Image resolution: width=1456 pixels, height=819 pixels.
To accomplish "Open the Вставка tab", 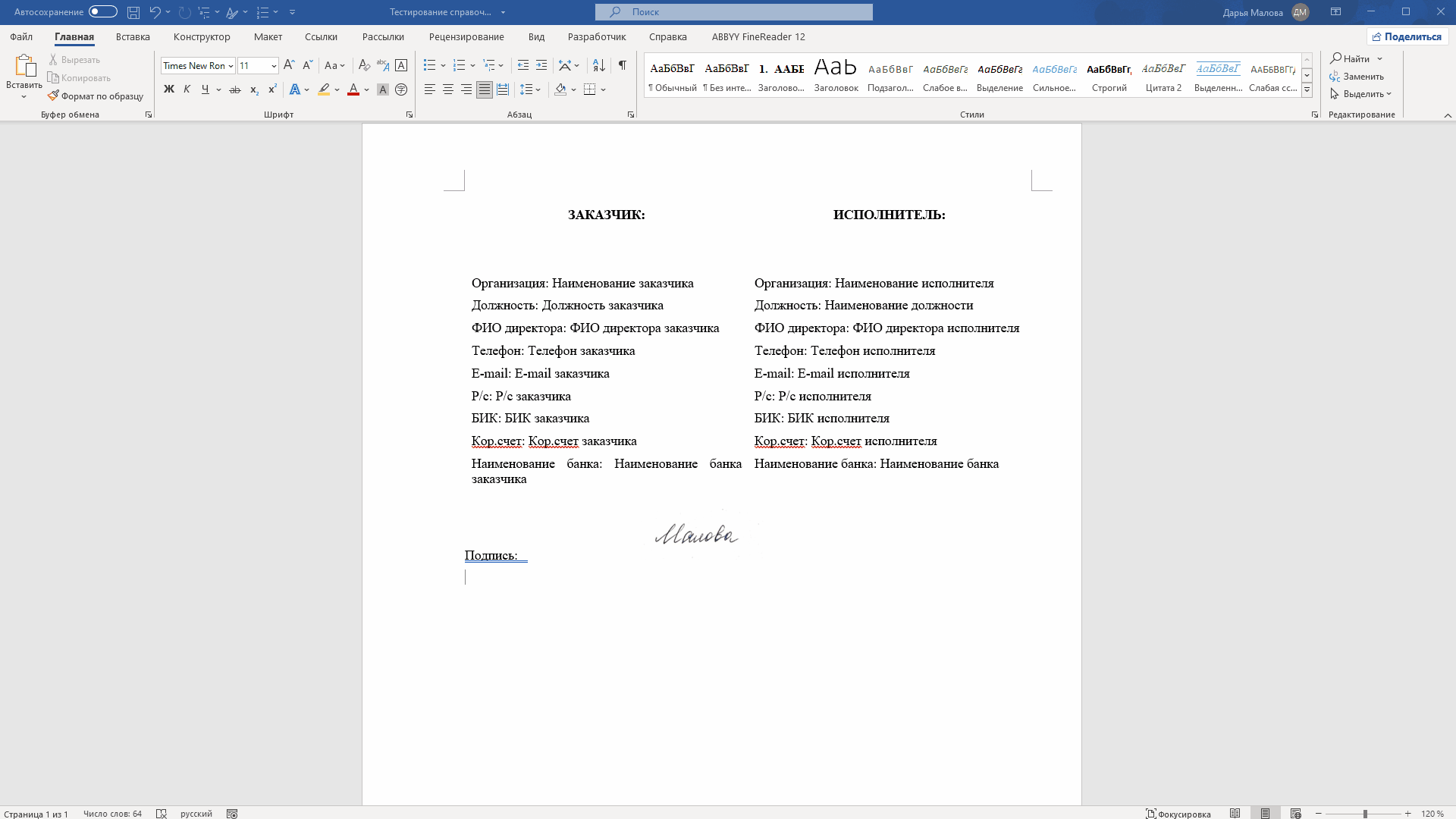I will coord(133,36).
